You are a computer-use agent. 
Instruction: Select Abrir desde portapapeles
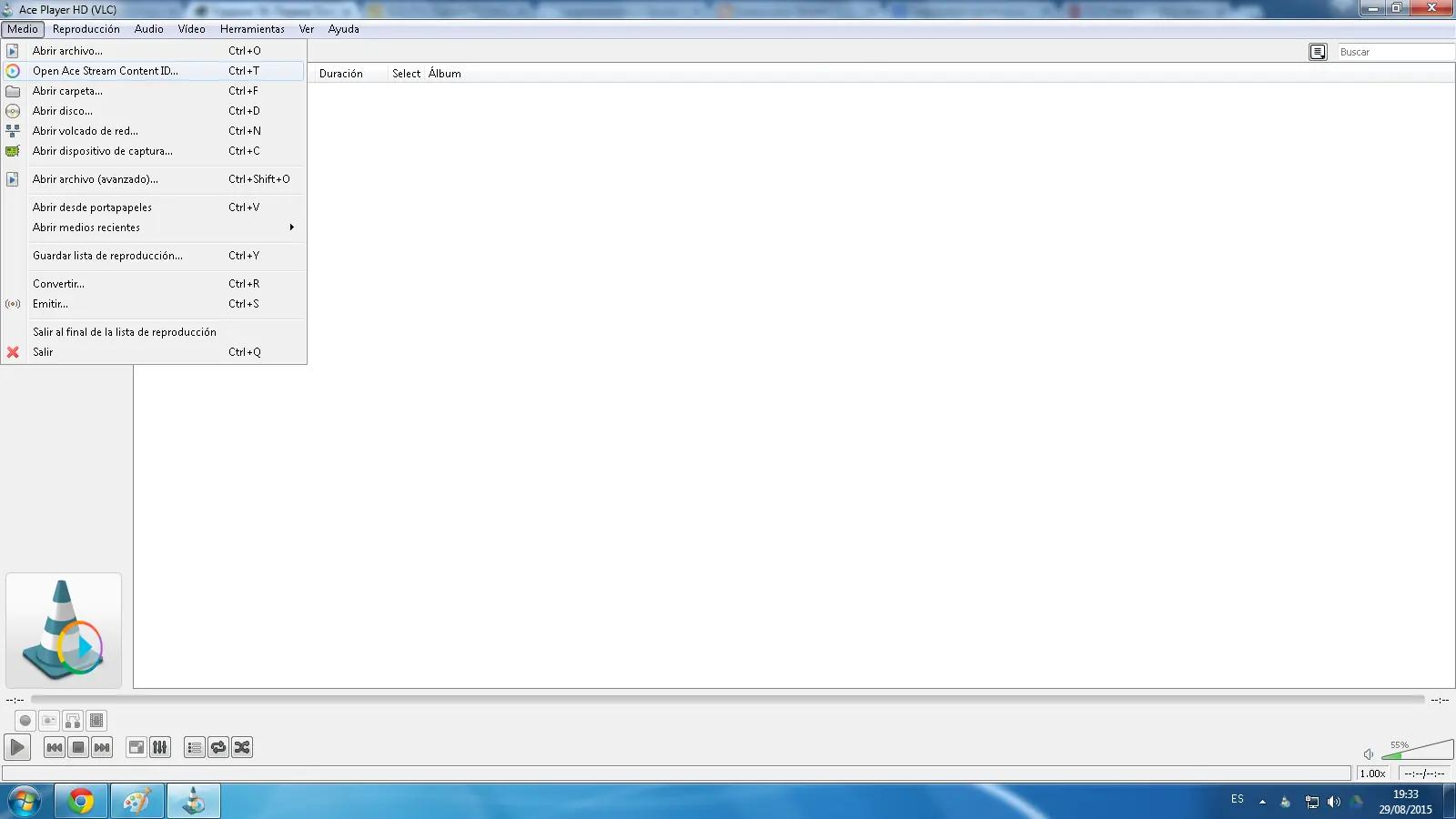tap(154, 207)
